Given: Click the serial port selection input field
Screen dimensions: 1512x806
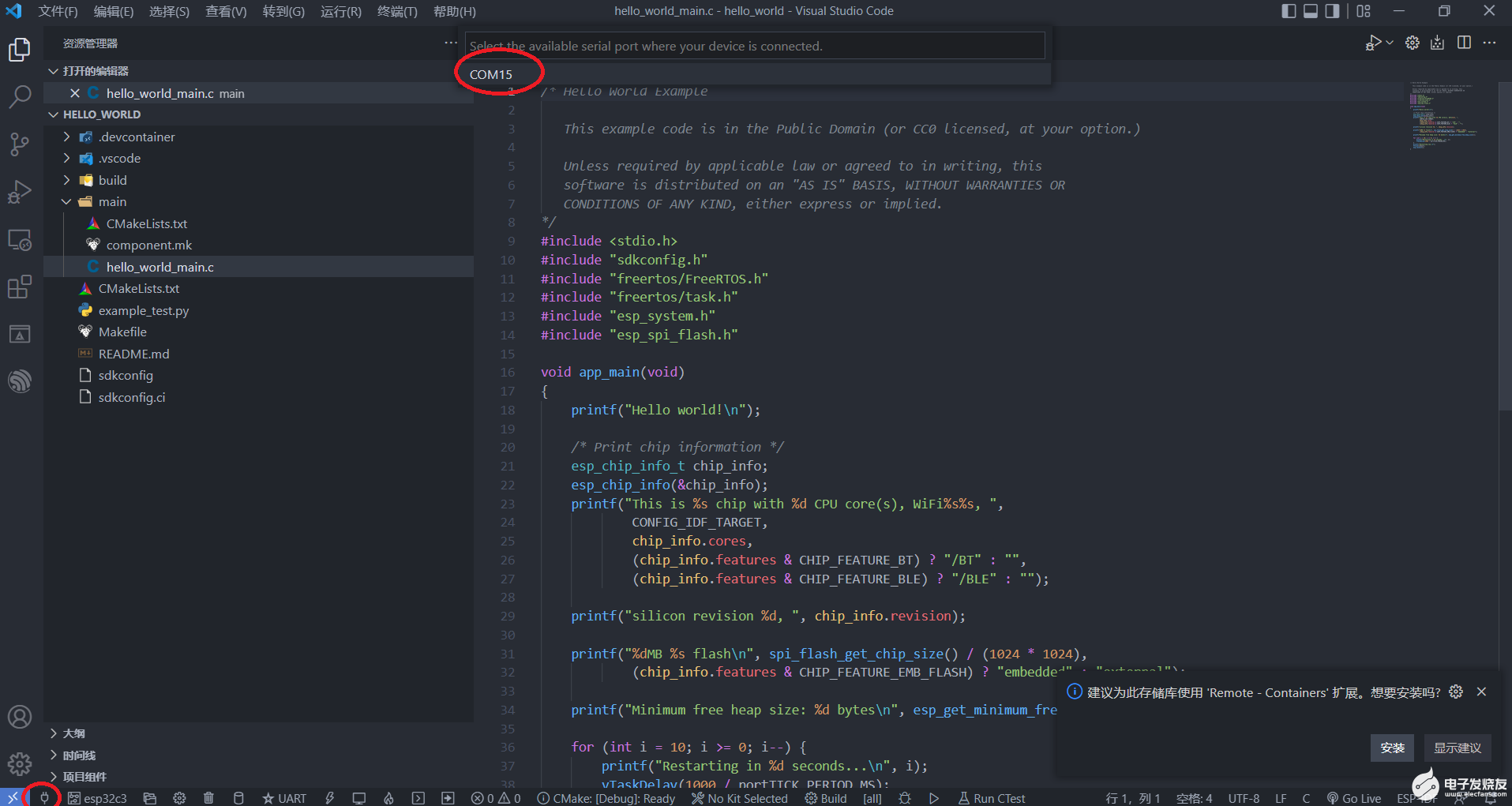Looking at the screenshot, I should pyautogui.click(x=755, y=46).
